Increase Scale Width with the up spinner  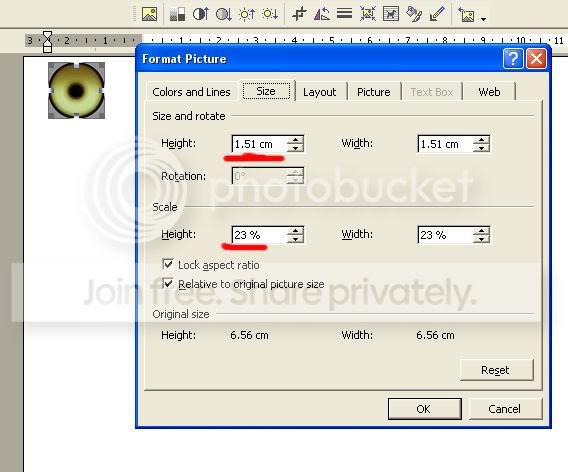click(x=481, y=231)
